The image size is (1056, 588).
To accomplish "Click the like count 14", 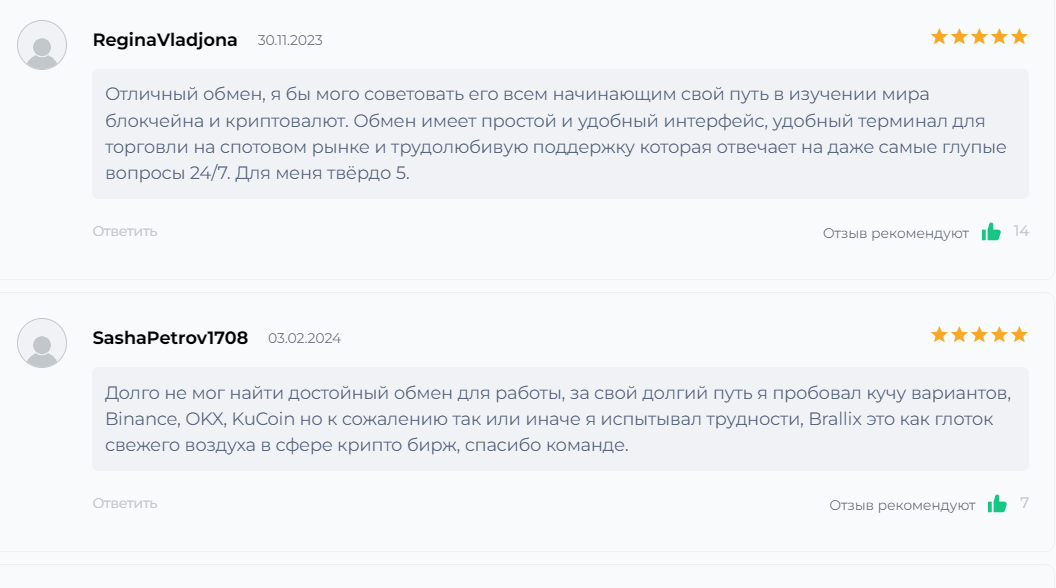I will (x=1021, y=231).
